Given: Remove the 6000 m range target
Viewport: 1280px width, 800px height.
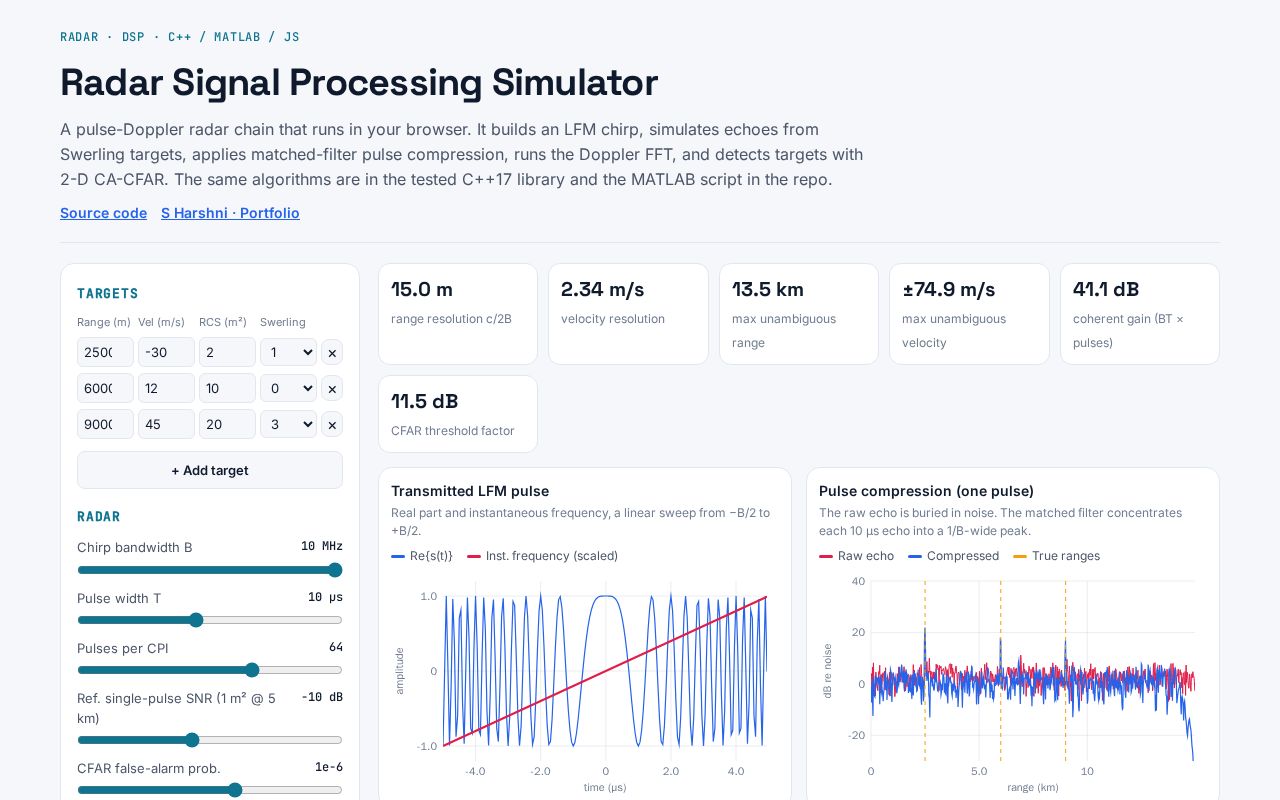Looking at the screenshot, I should 332,388.
